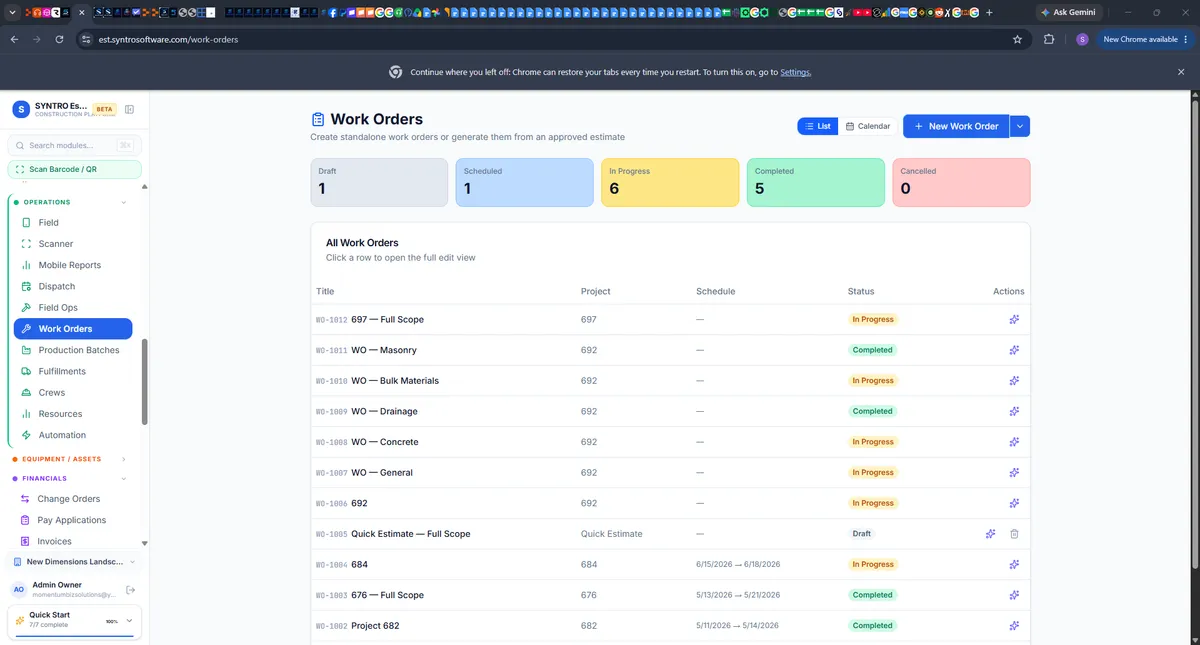
Task: Filter by the Draft status card
Action: (379, 182)
